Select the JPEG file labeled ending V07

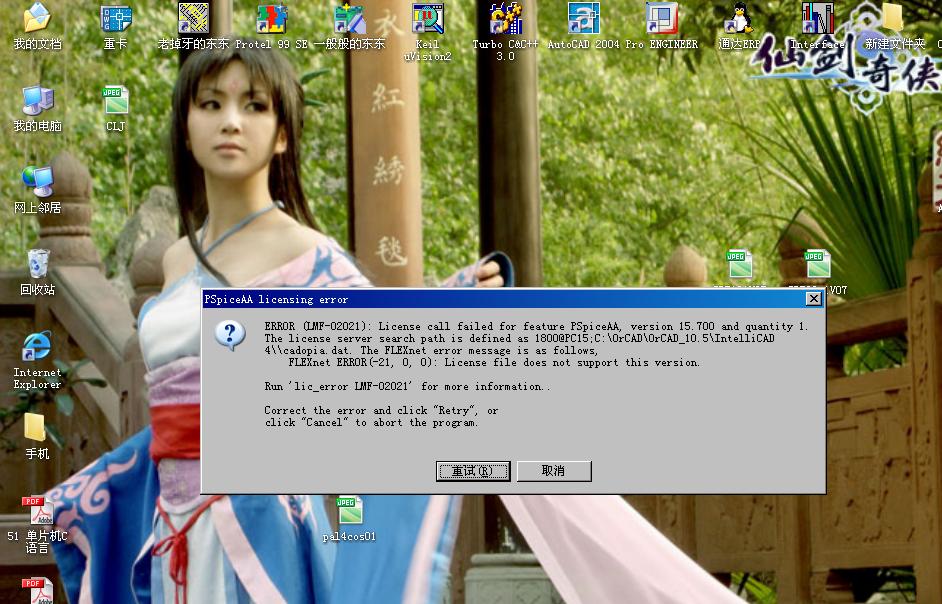click(x=817, y=264)
